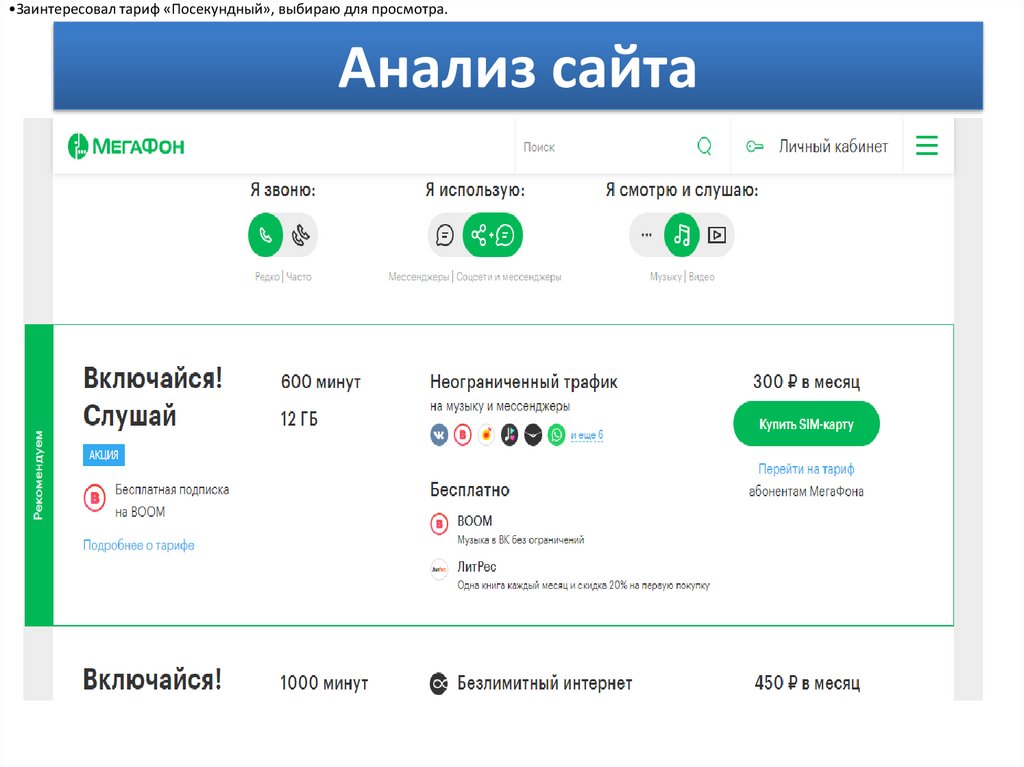The height and width of the screenshot is (767, 1024).
Task: Click the key icon beside Личный кабинет
Action: coord(755,146)
